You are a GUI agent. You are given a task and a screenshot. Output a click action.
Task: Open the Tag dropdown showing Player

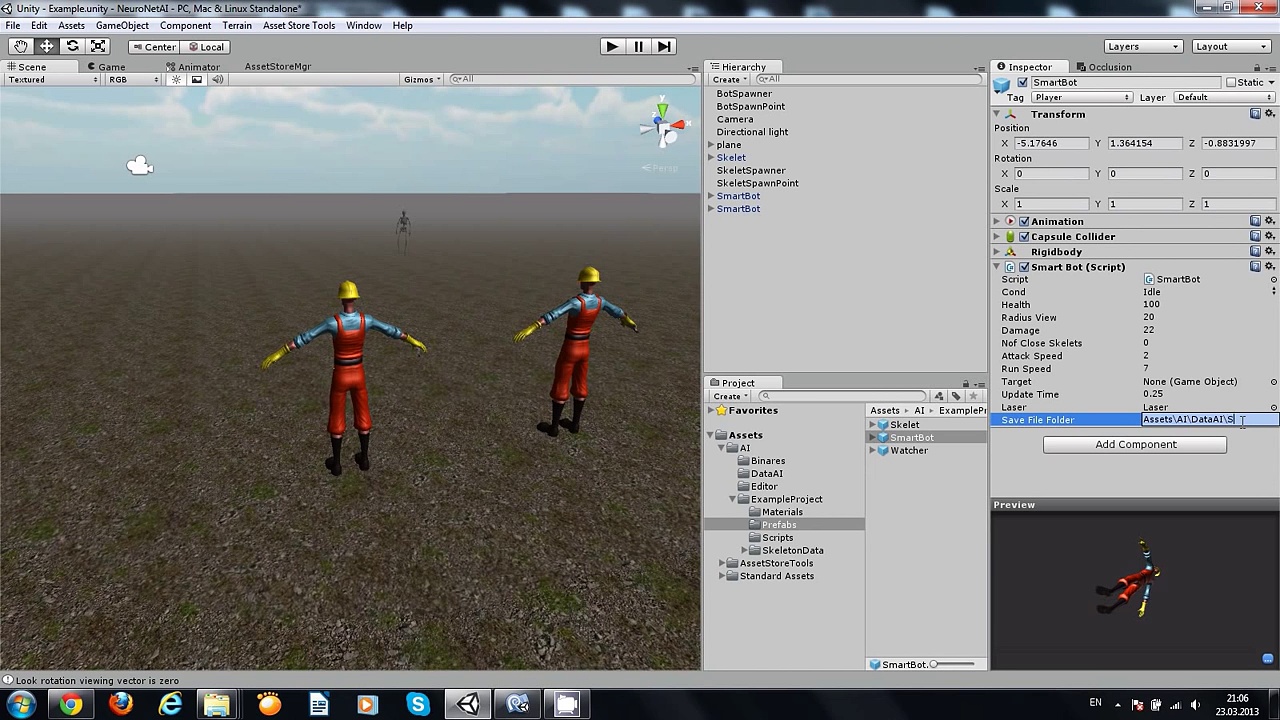pos(1082,97)
